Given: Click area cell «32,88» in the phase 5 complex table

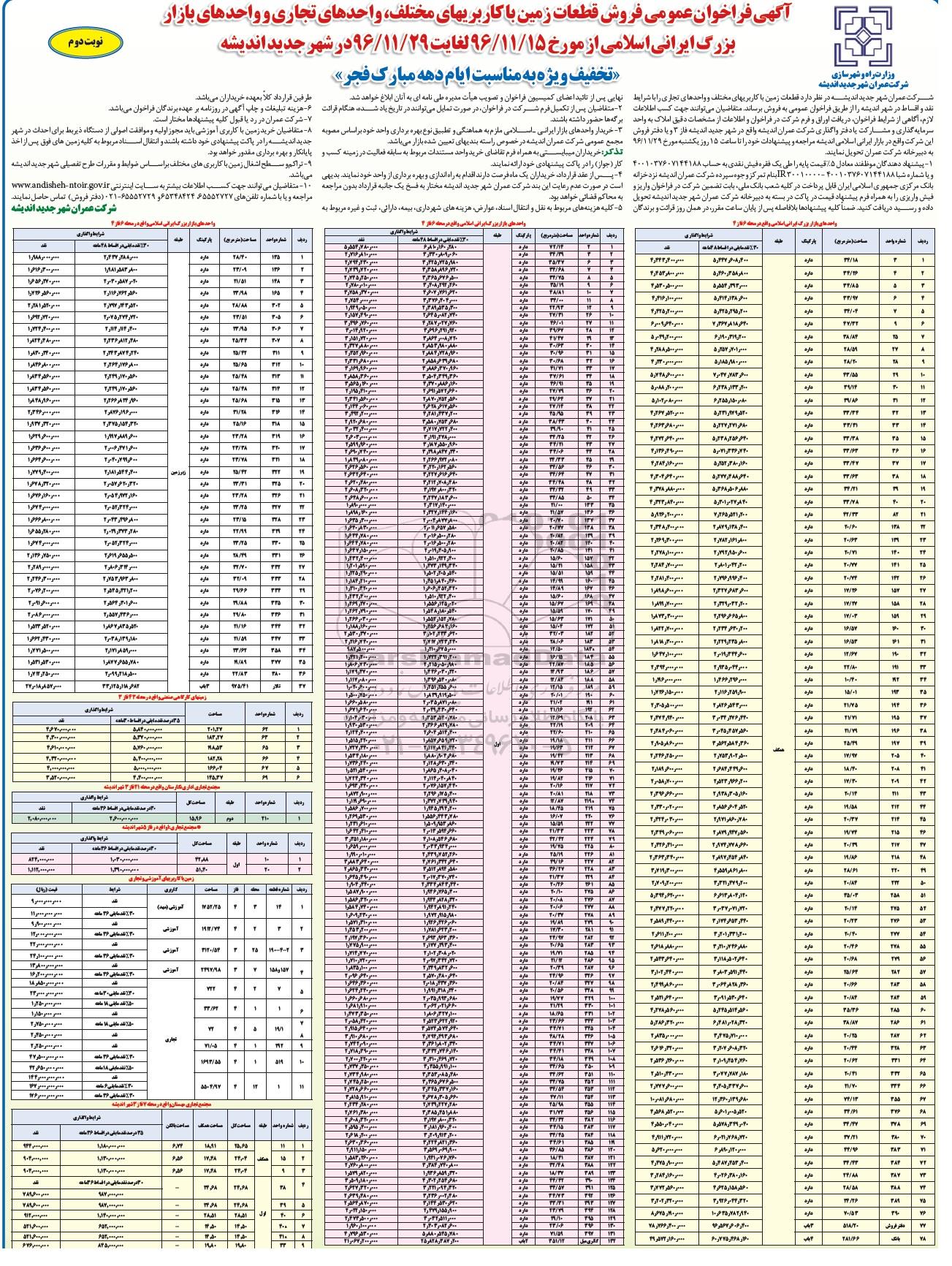Looking at the screenshot, I should pos(202,860).
